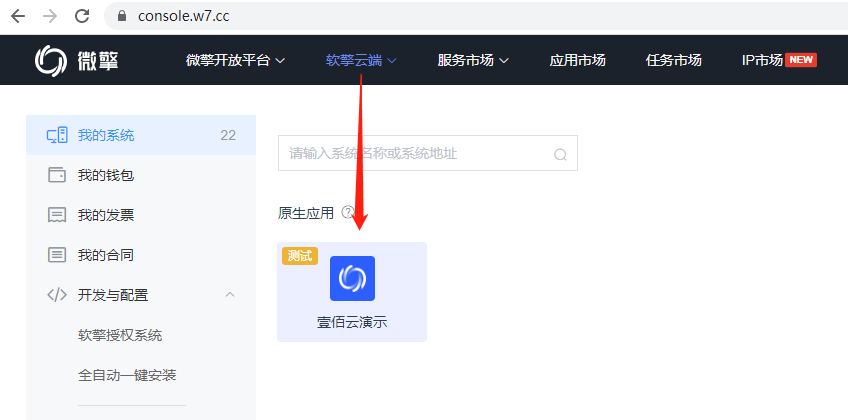Reload the page with refresh icon

(x=82, y=16)
